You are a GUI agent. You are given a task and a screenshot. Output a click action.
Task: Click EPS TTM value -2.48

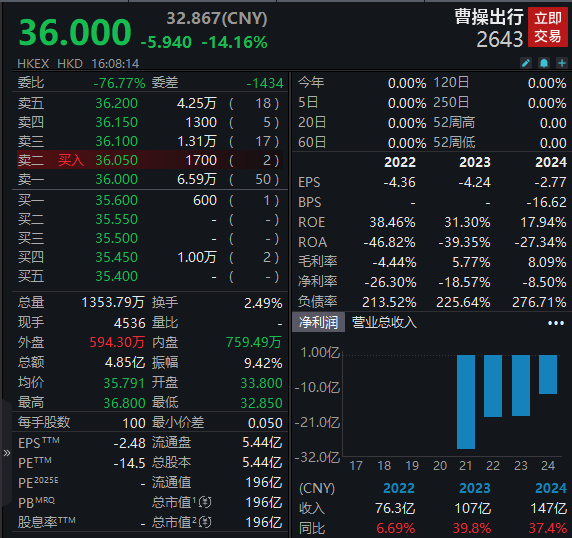(129, 443)
